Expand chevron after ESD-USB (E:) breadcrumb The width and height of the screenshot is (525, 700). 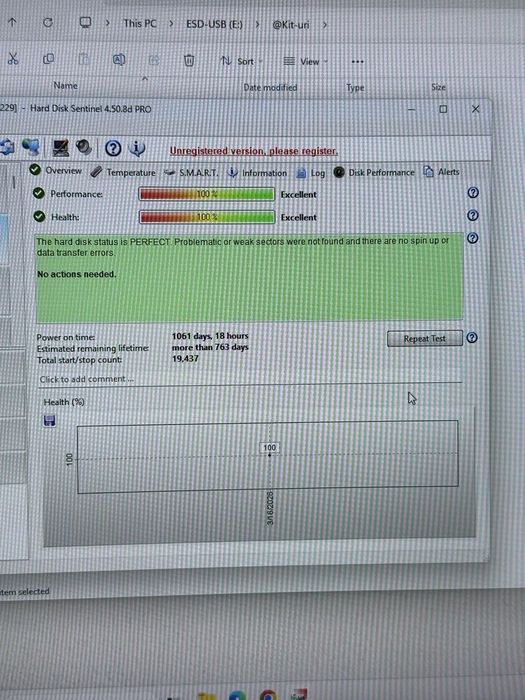257,25
